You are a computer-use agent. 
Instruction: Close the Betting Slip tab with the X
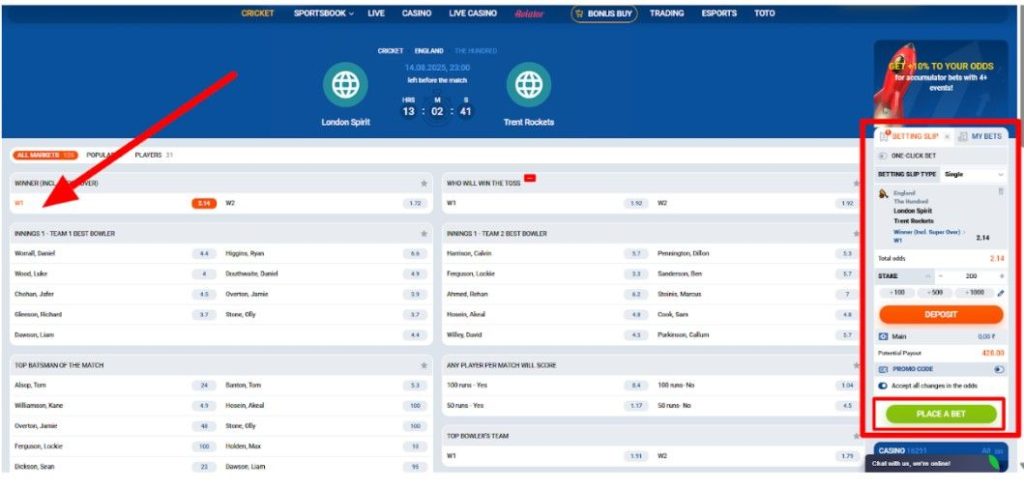[x=947, y=136]
